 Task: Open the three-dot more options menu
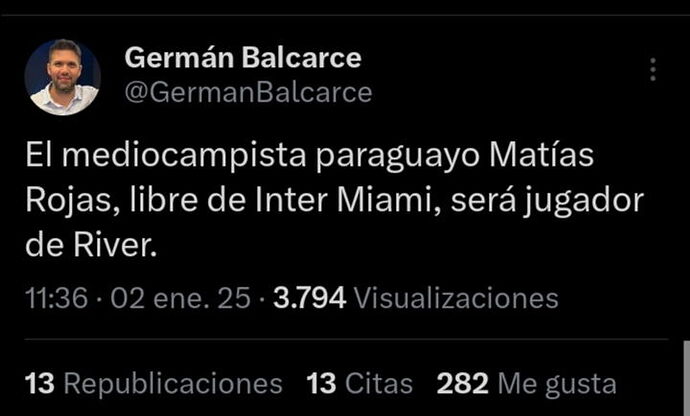(653, 70)
